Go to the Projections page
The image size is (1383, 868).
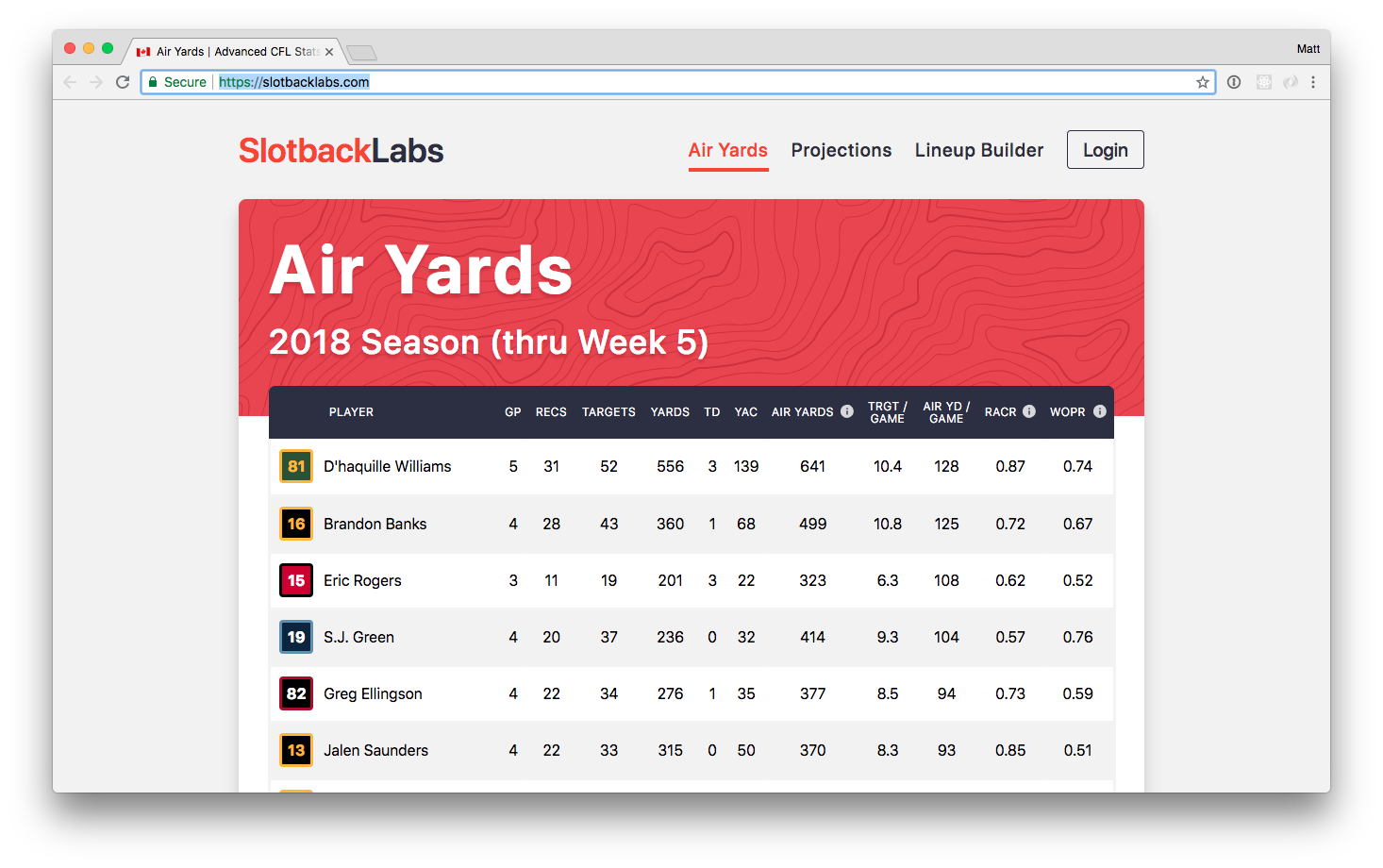click(x=841, y=150)
